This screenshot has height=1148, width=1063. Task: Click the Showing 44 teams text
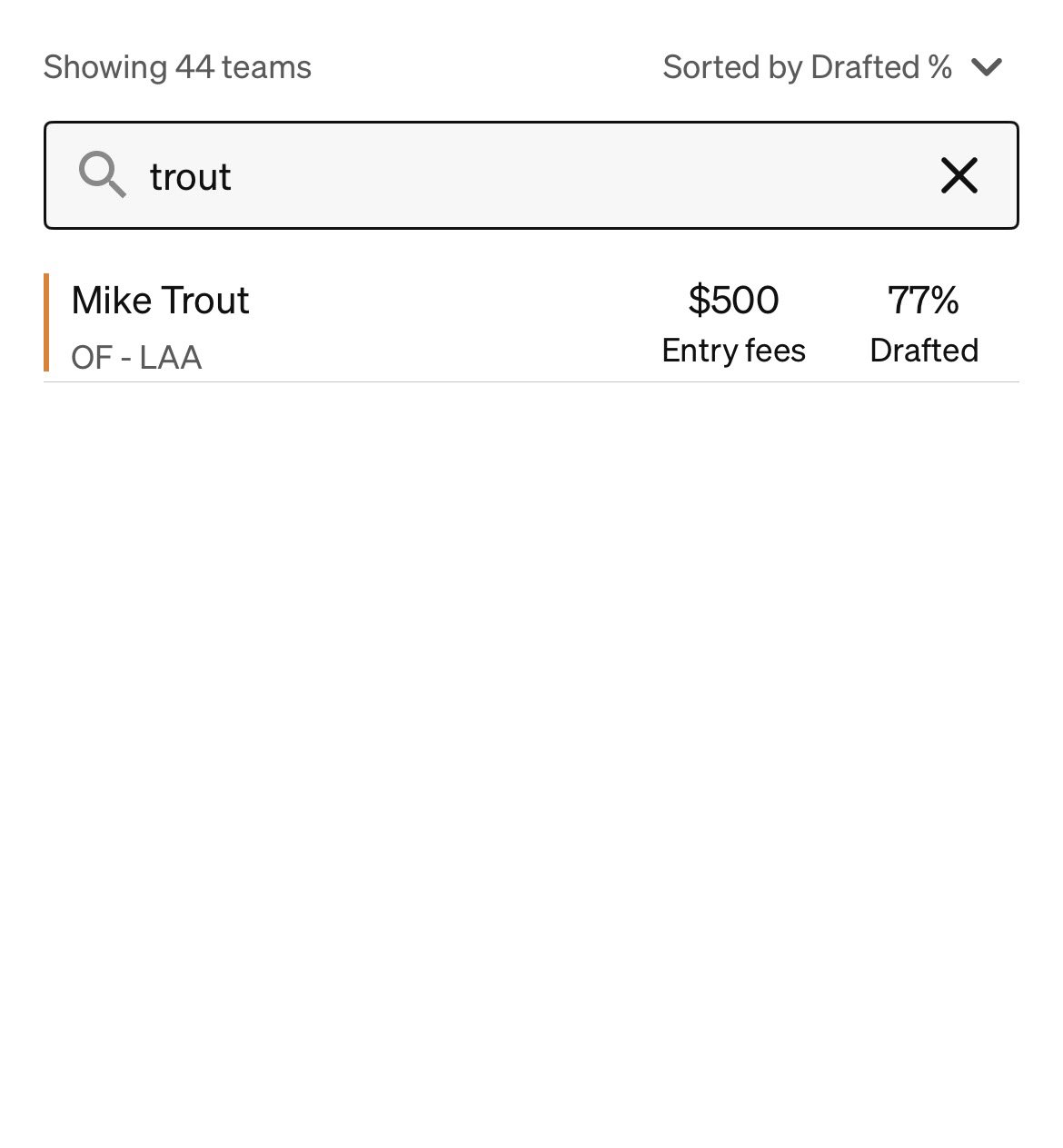(x=177, y=67)
